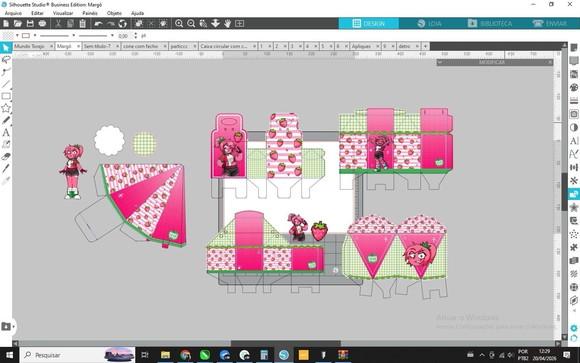This screenshot has height=363, width=580.
Task: Open the fill color dropdown arrow
Action: pos(17,36)
